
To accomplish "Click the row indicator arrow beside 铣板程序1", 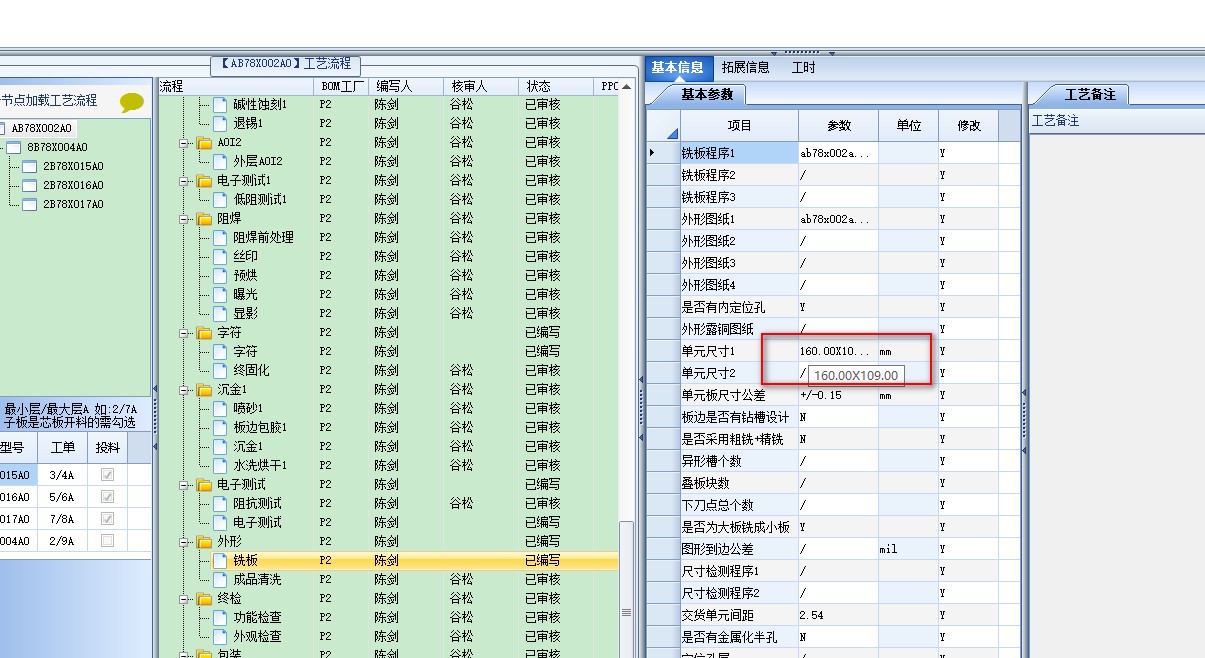I will [x=653, y=153].
